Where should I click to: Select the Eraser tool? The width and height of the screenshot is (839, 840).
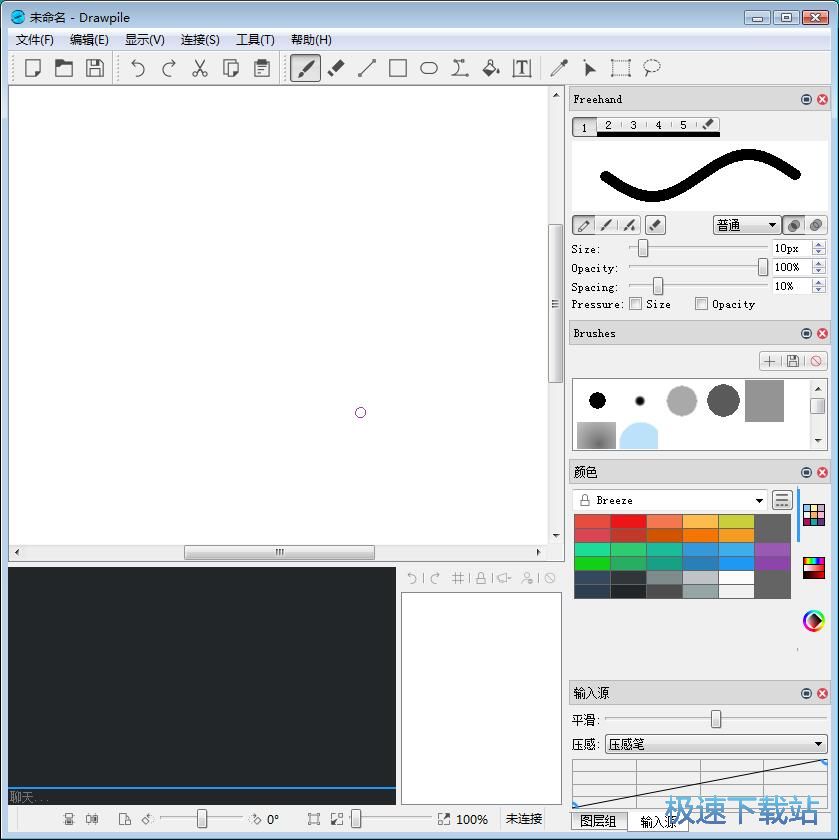(x=336, y=68)
